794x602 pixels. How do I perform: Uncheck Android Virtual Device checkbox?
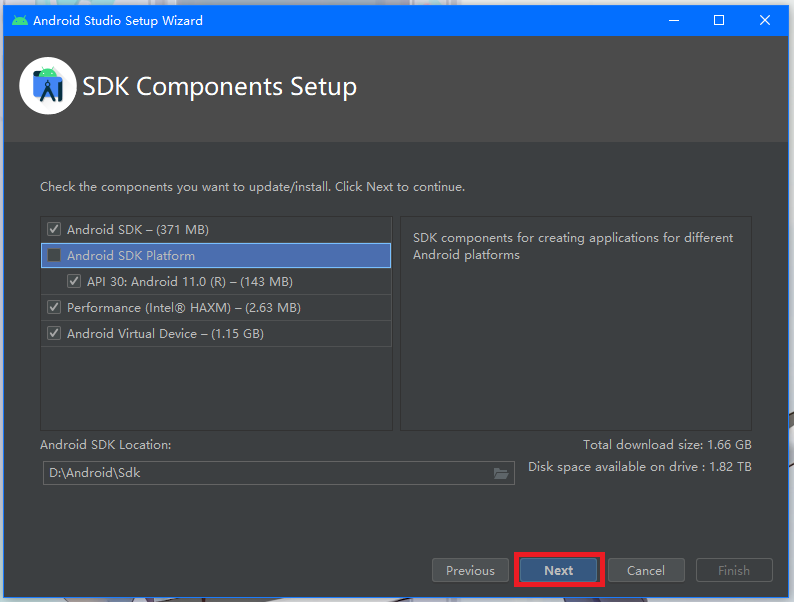pyautogui.click(x=54, y=333)
